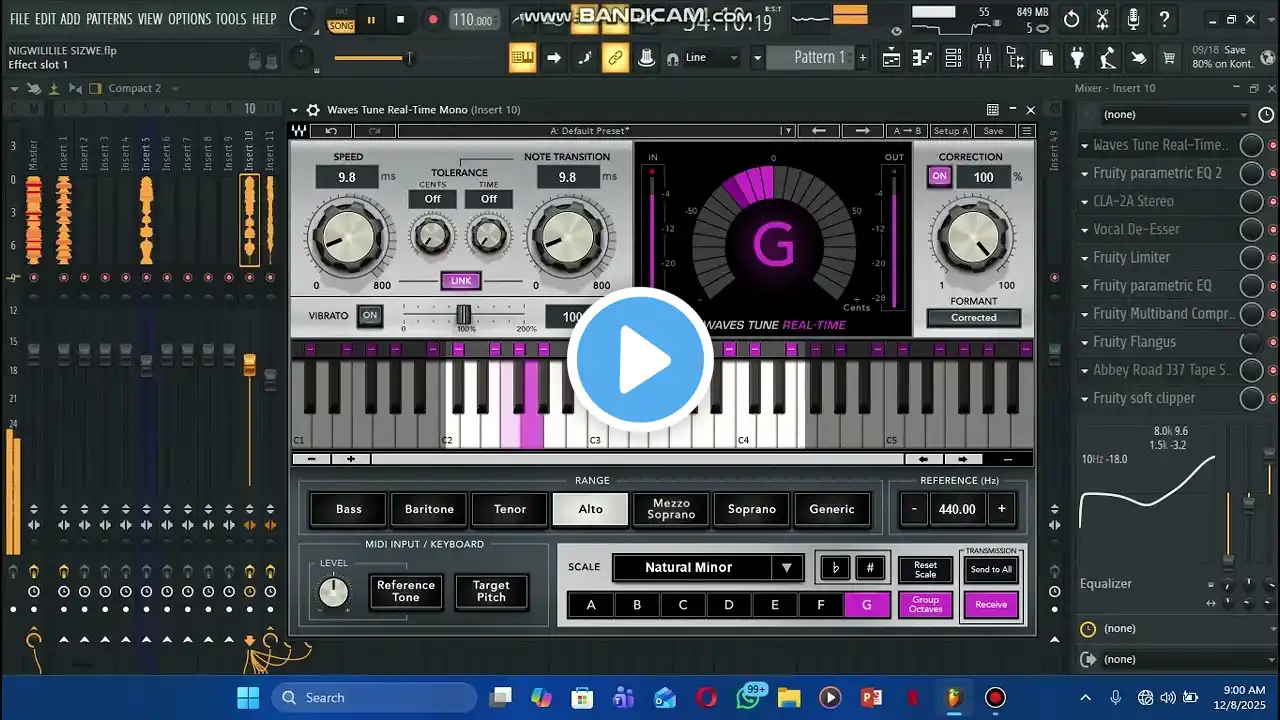Click the Reference Hz 440.00 field
This screenshot has height=720, width=1280.
[x=957, y=509]
